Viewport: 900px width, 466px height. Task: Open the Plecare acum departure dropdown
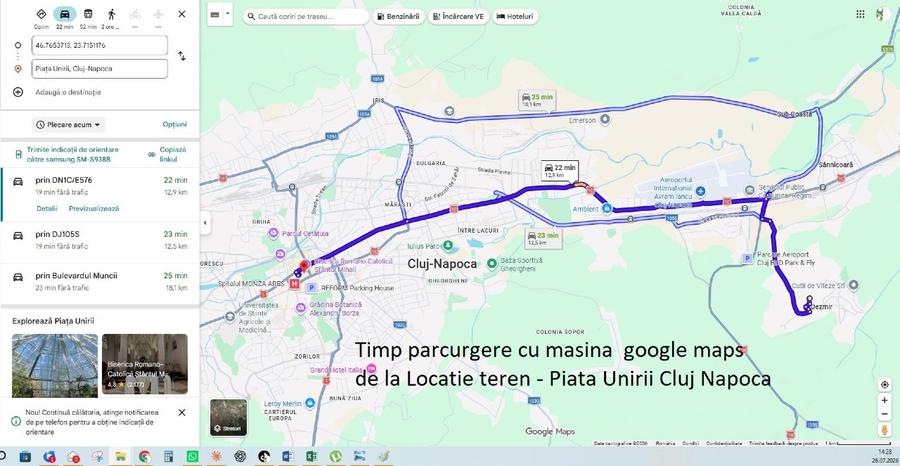68,125
